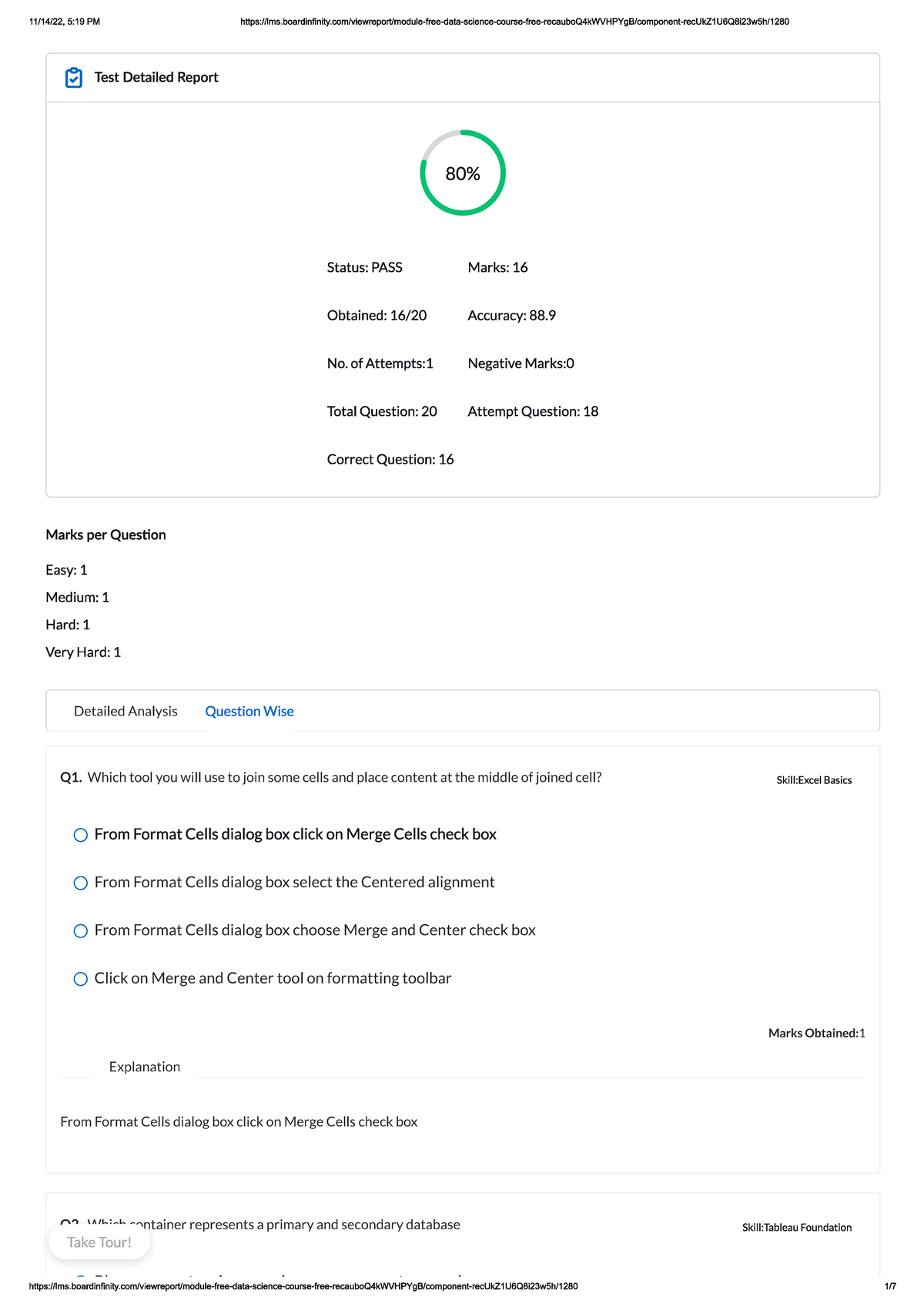Click the Attempt Question: 18 statistic
The image size is (924, 1307).
point(533,411)
